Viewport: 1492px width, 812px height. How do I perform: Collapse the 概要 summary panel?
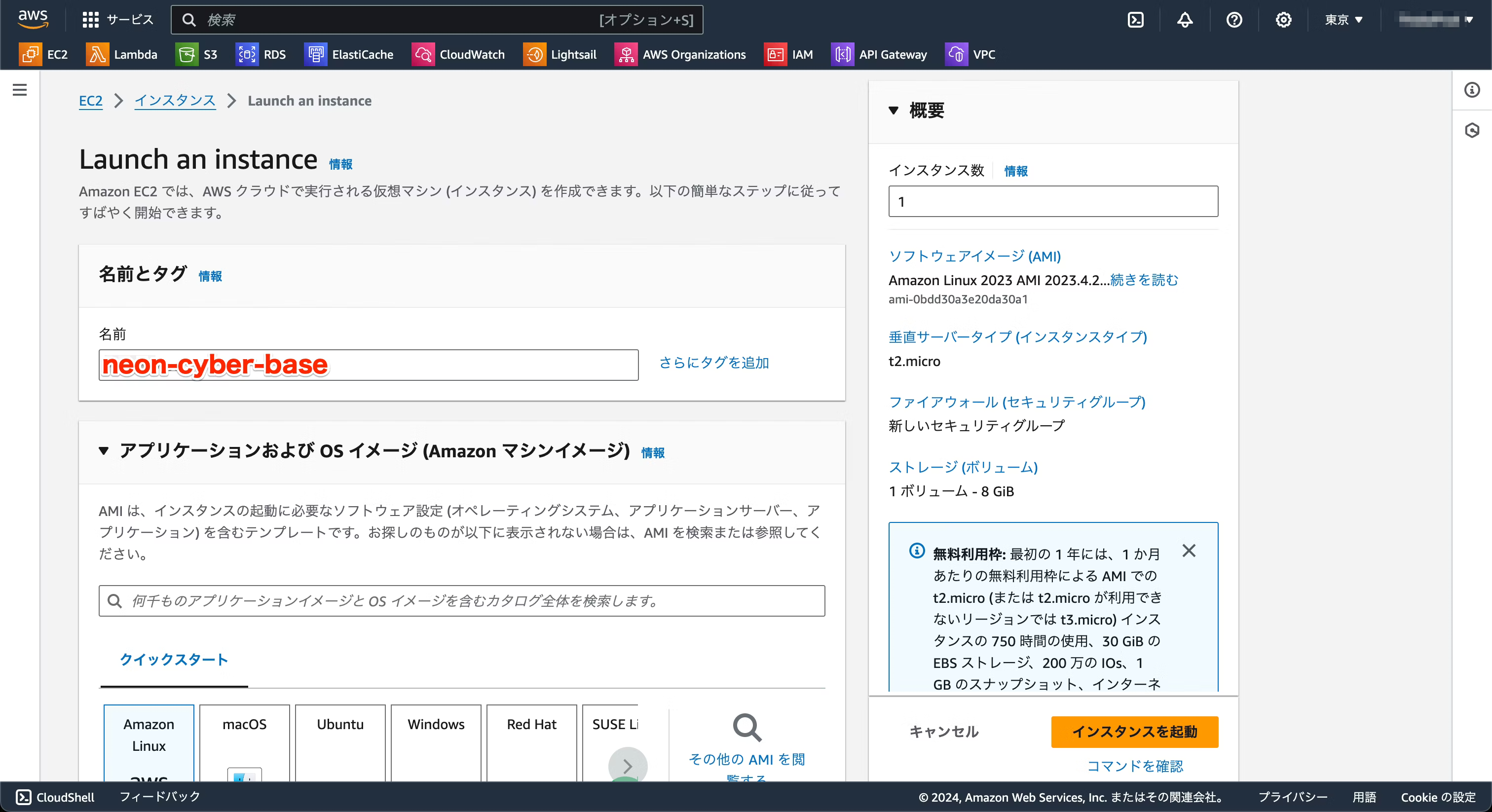895,111
